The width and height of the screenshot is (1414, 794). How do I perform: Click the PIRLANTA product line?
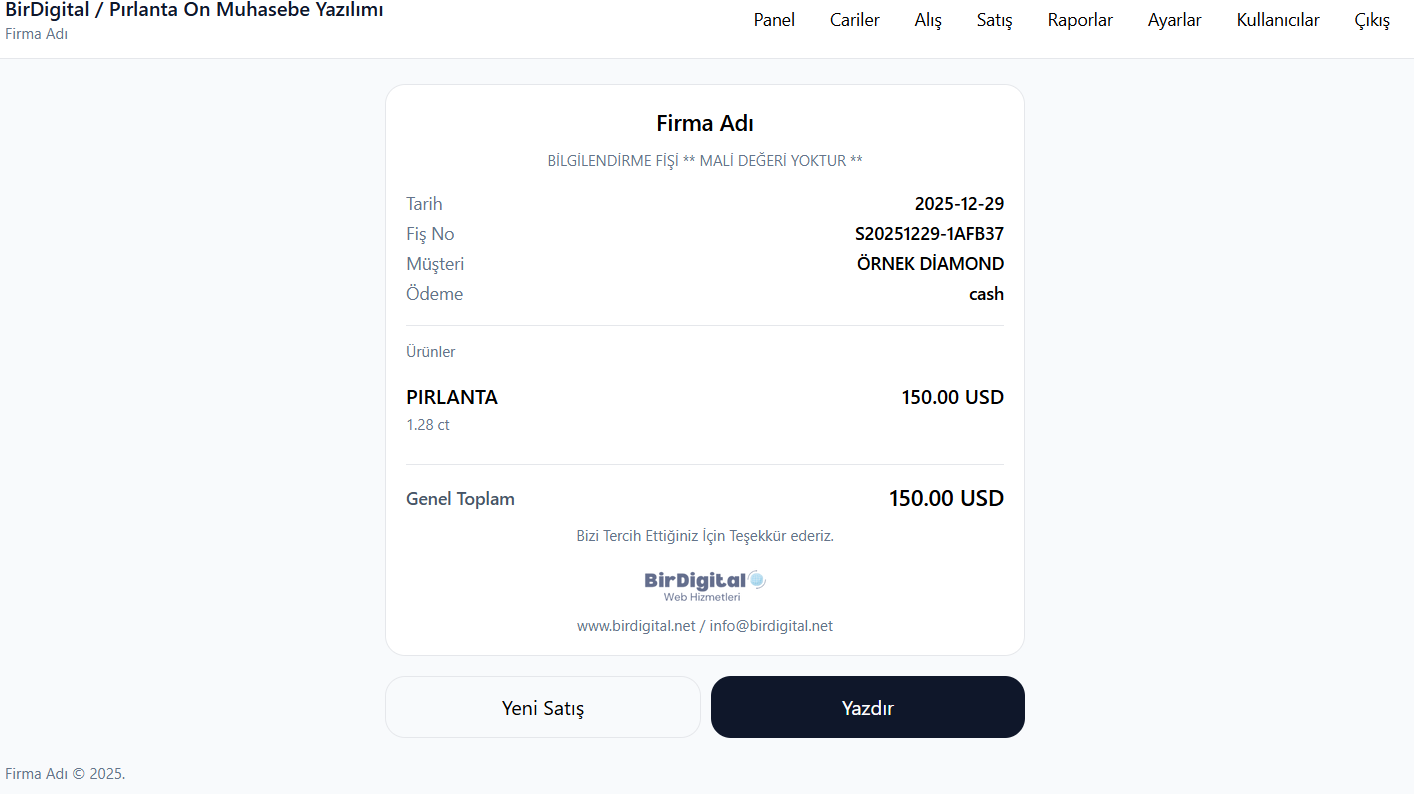452,397
